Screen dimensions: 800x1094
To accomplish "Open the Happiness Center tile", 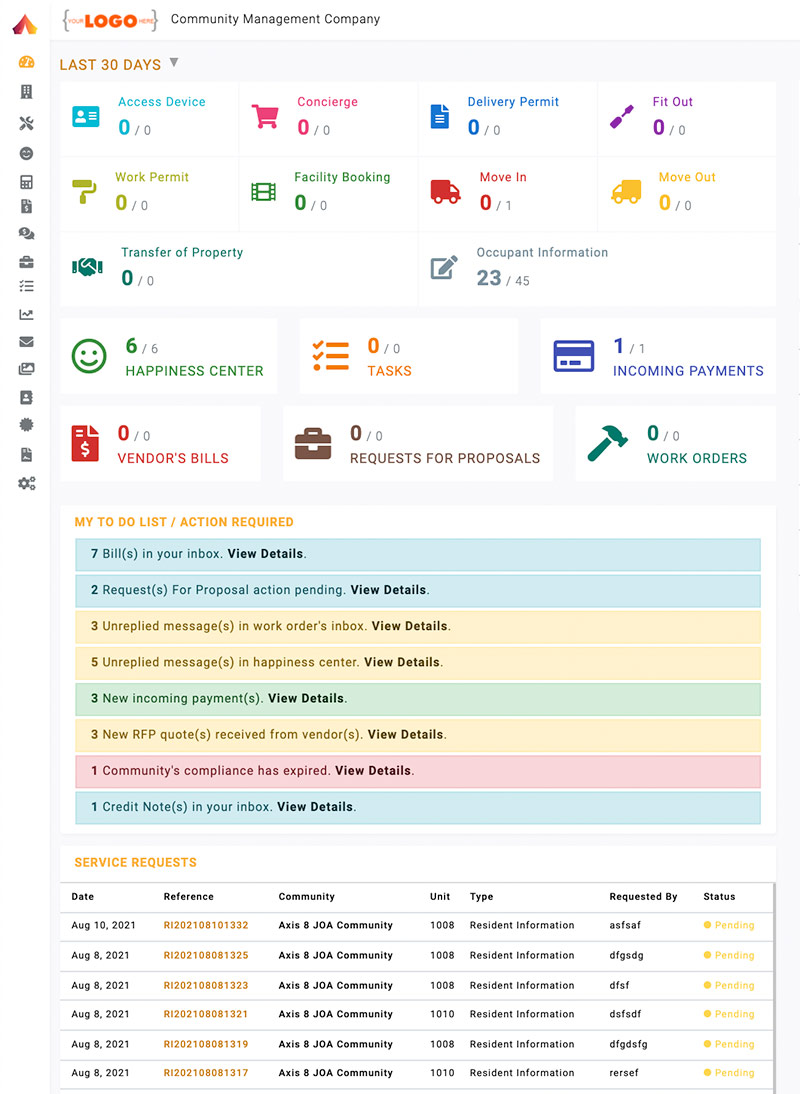I will click(169, 357).
